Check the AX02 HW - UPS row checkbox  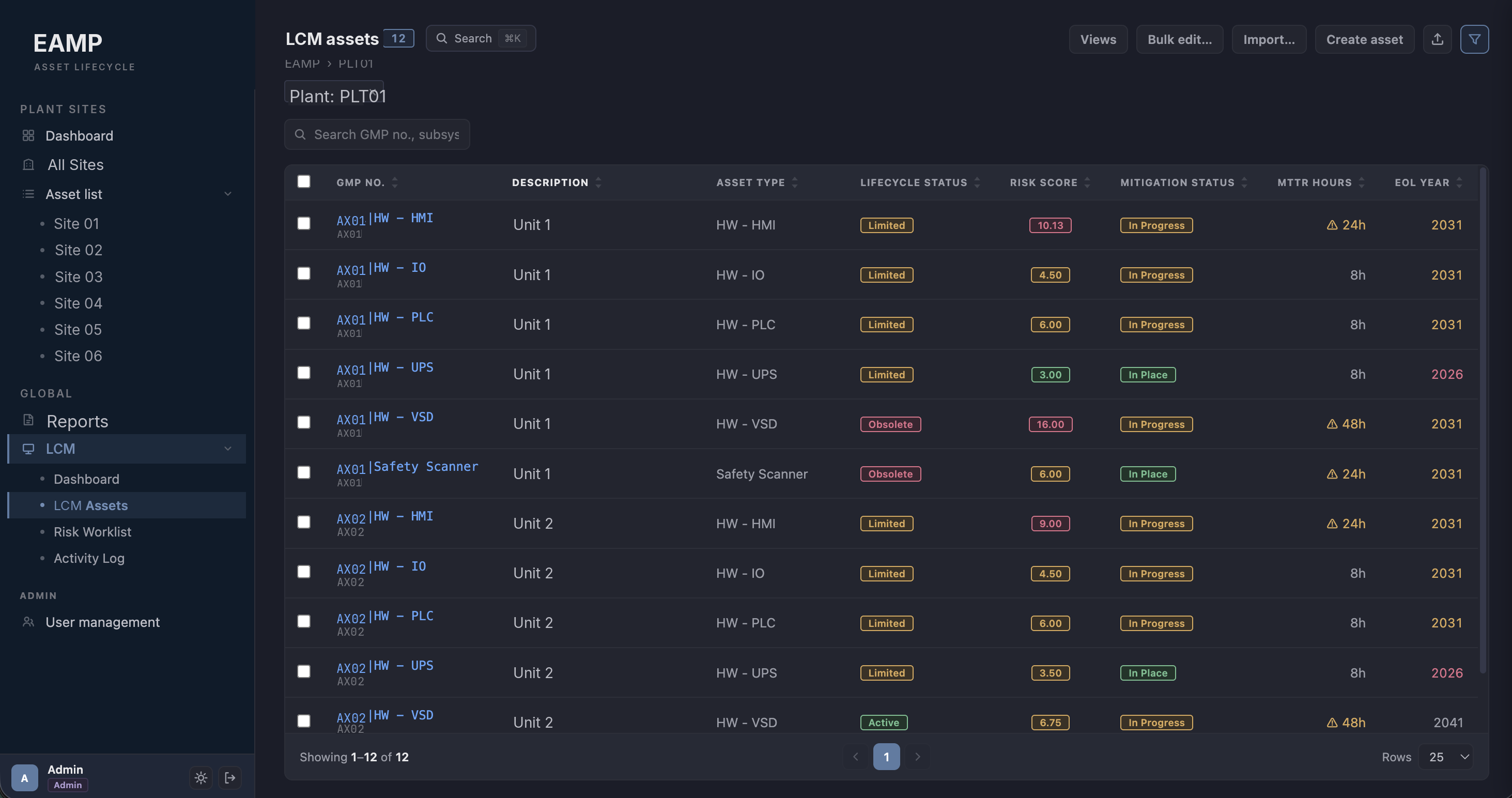pos(303,671)
